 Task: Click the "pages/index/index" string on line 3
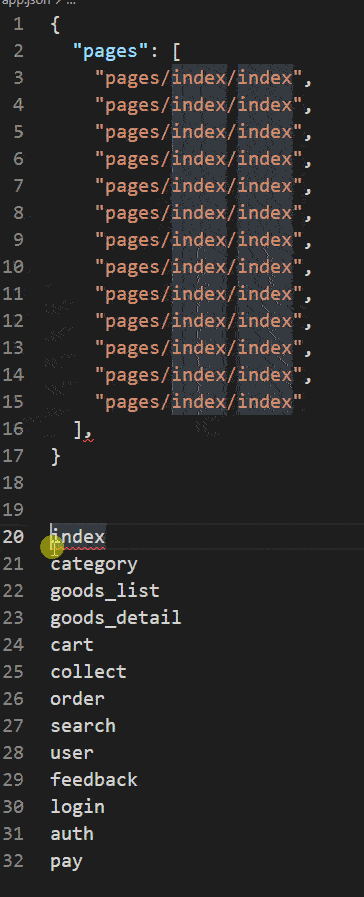[x=199, y=78]
